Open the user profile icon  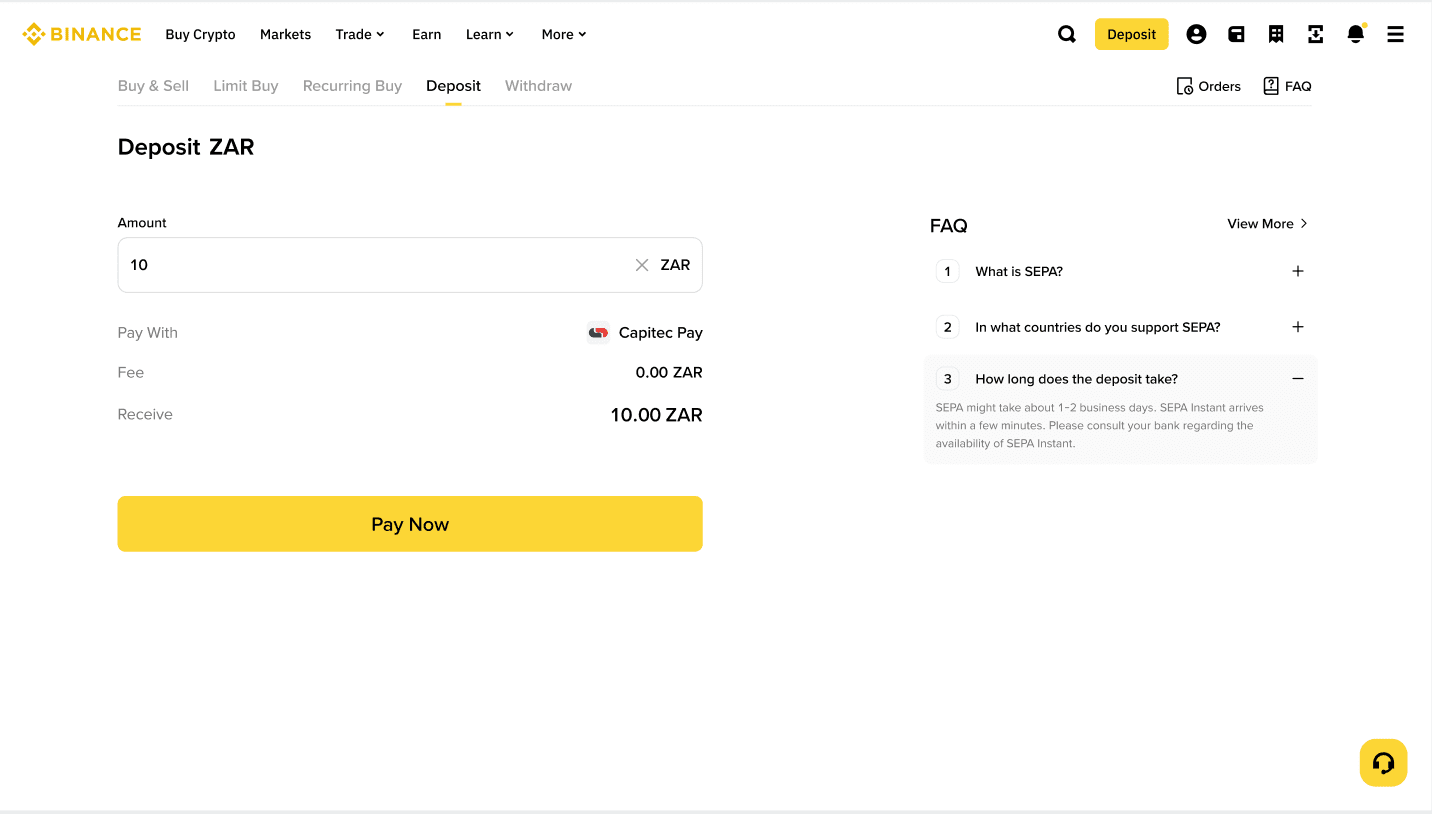click(x=1196, y=34)
